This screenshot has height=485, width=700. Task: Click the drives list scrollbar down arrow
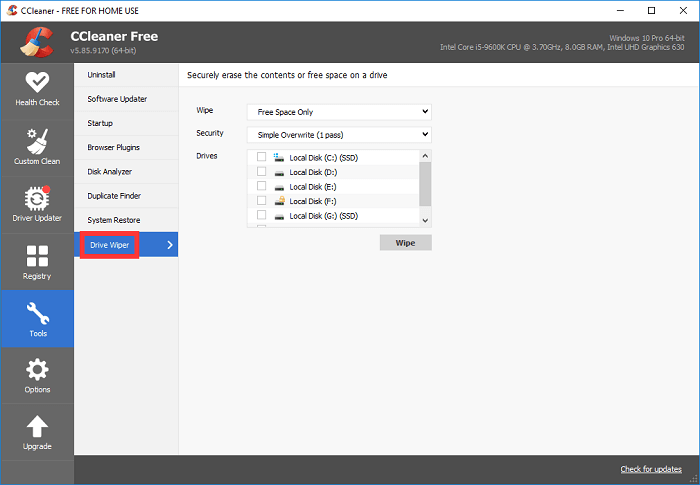(x=425, y=220)
